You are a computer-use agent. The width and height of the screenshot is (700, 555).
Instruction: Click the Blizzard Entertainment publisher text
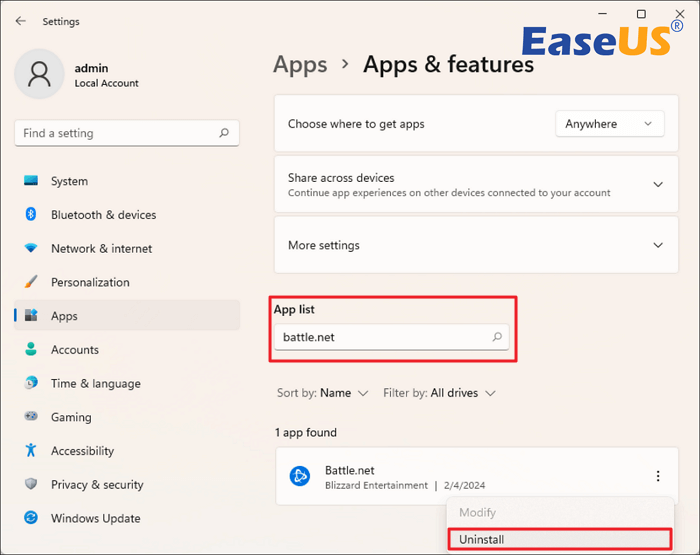(376, 485)
